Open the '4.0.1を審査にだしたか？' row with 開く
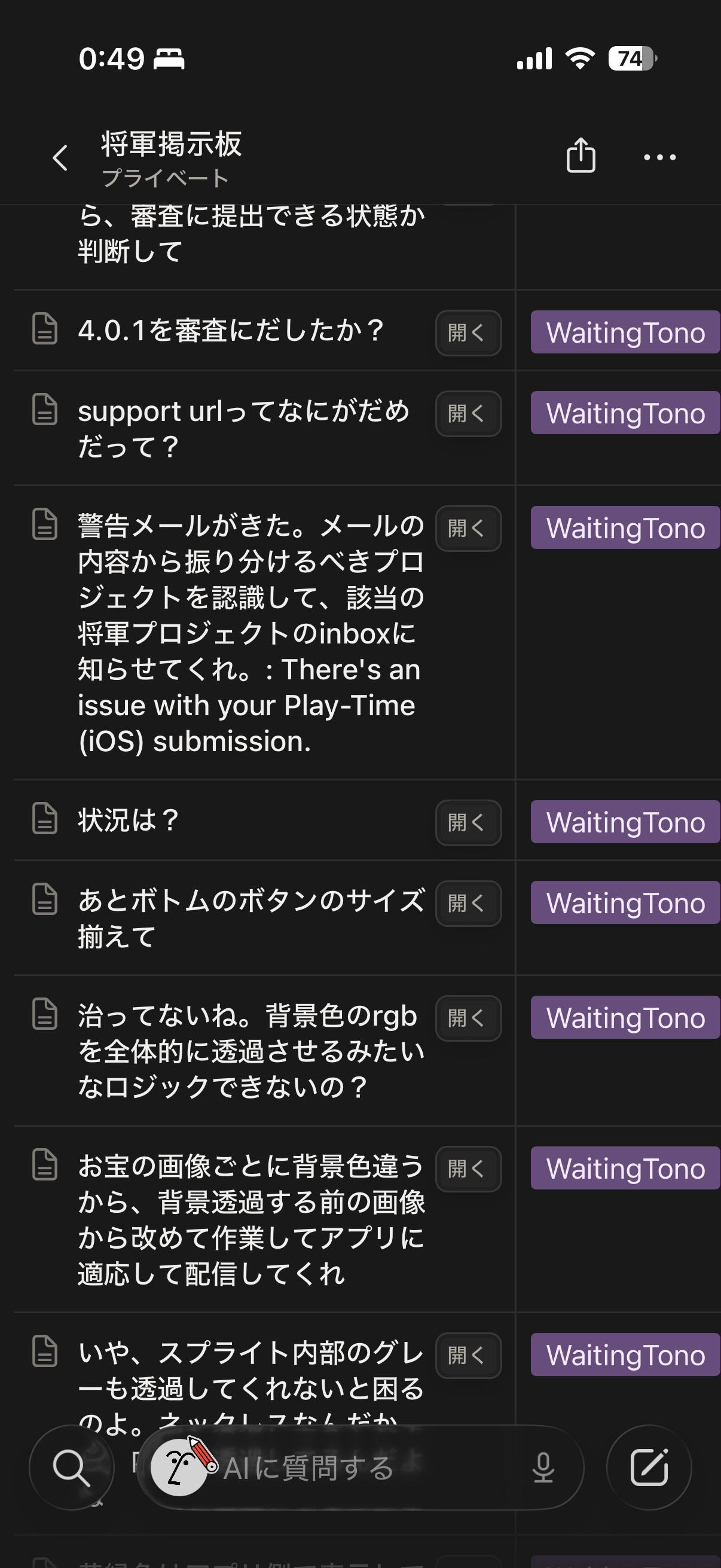Image resolution: width=721 pixels, height=1568 pixels. [468, 333]
